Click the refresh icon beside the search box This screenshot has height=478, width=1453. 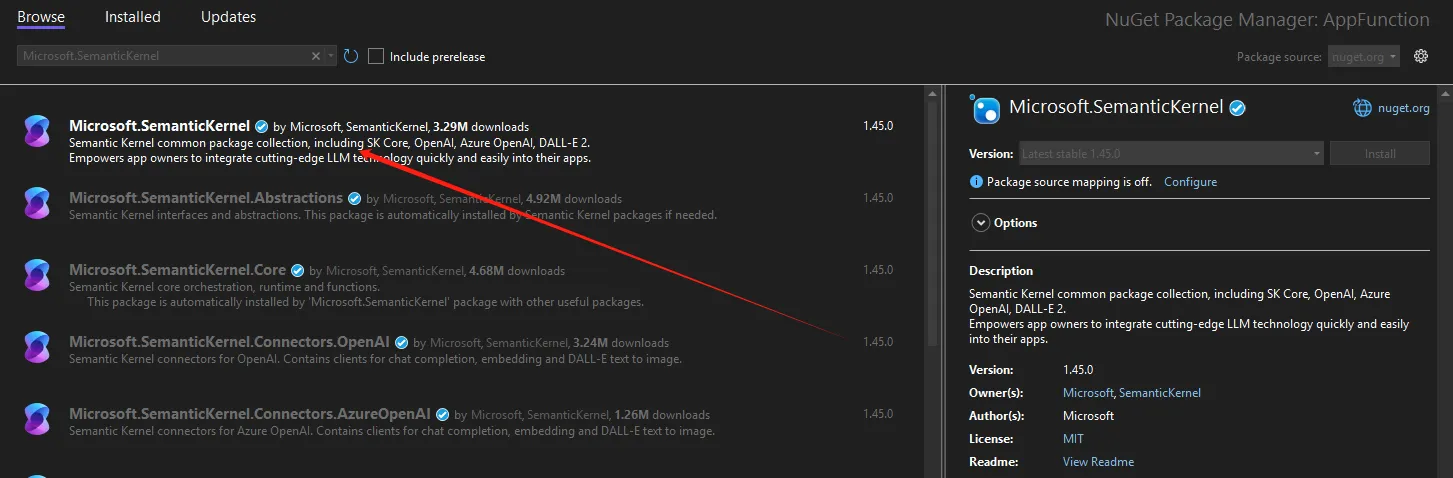tap(351, 57)
